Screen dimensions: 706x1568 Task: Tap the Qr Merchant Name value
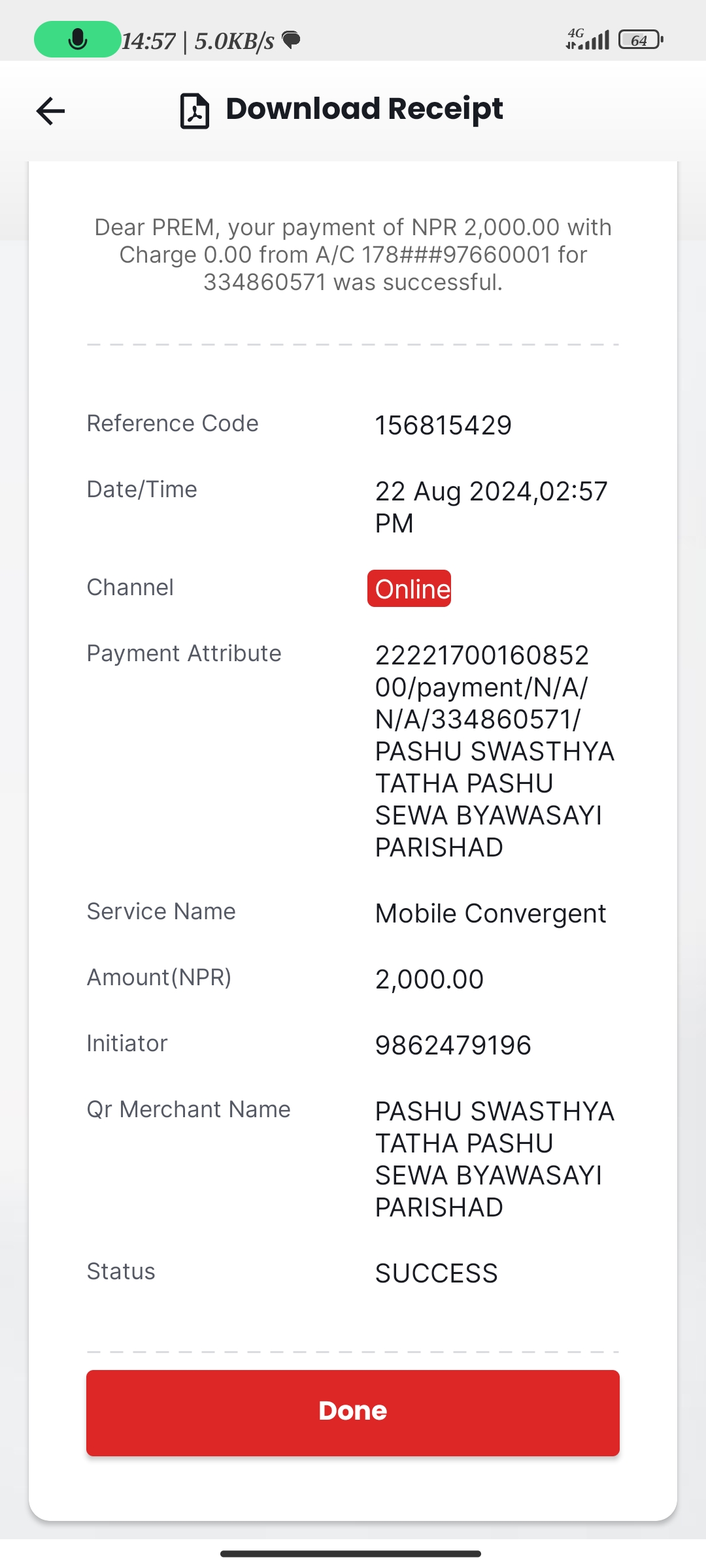(495, 1159)
